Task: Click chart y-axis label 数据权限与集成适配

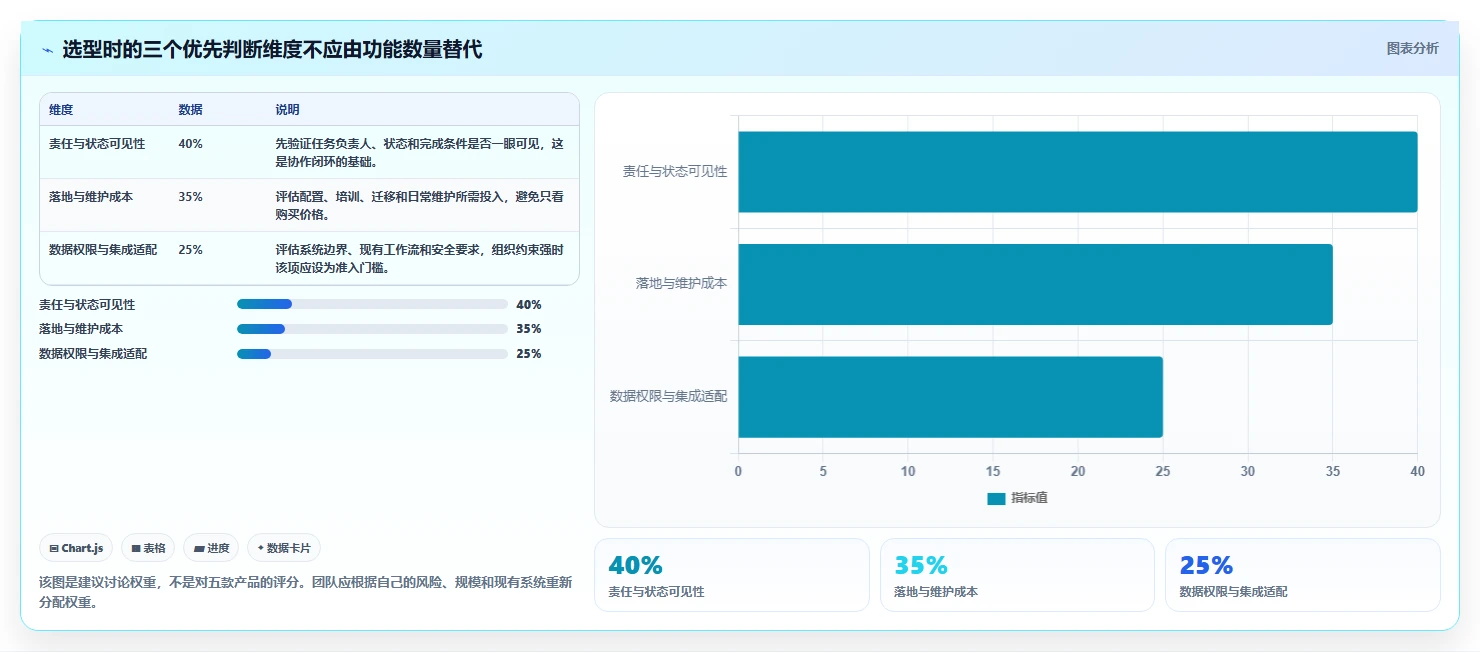Action: 669,397
